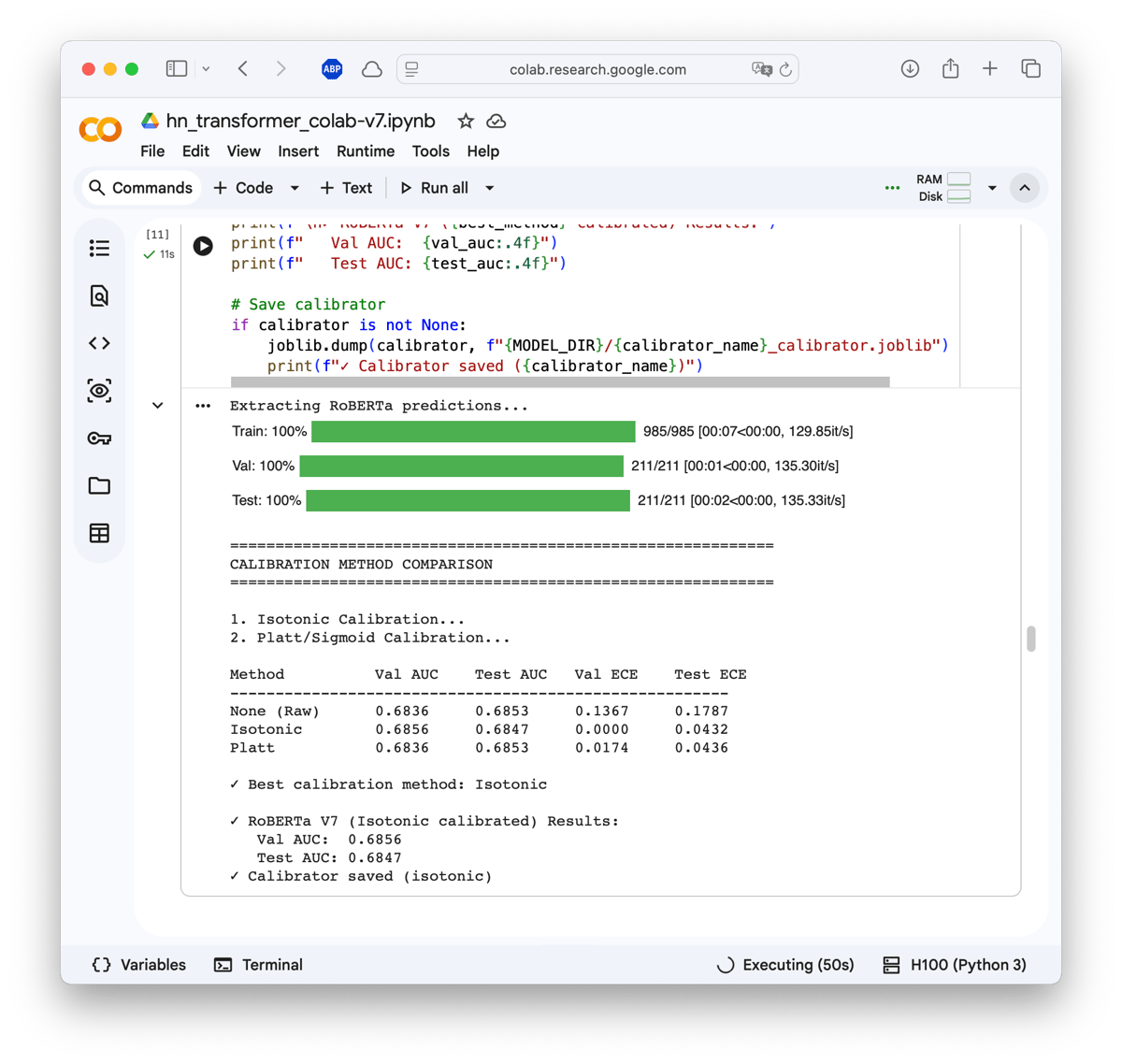Open the table of contents sidebar panel
This screenshot has height=1064, width=1122.
[x=99, y=248]
